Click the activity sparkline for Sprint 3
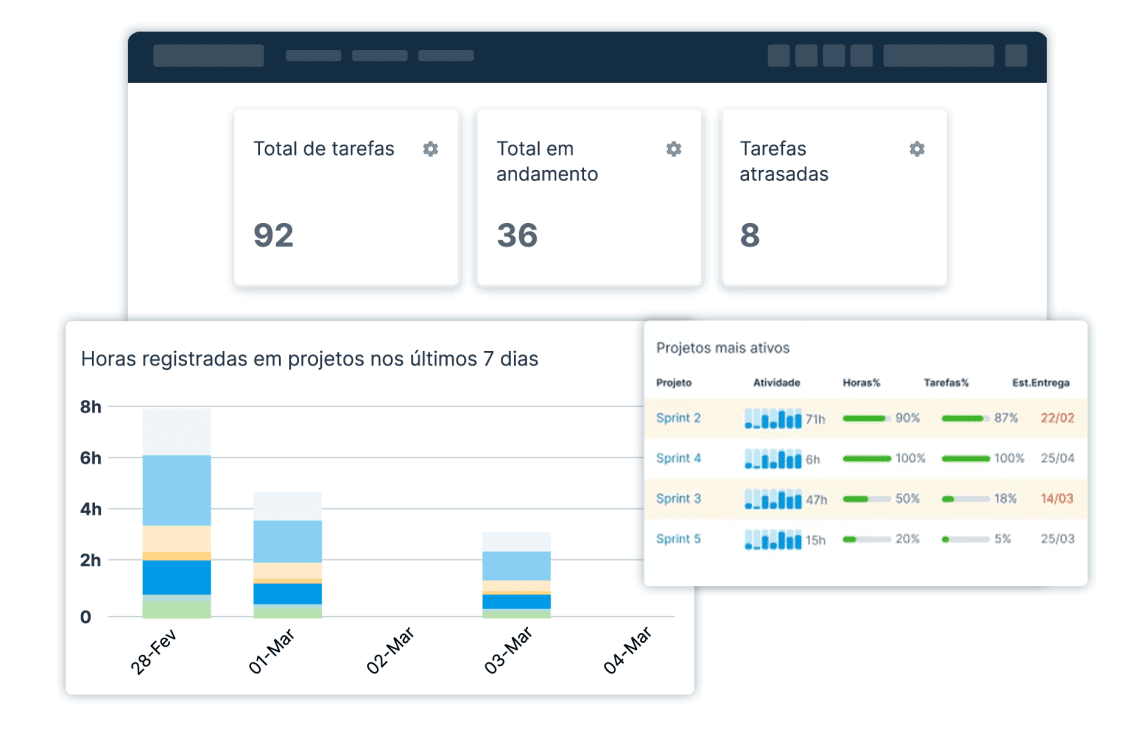Screen dimensions: 1140x744 tap(773, 499)
